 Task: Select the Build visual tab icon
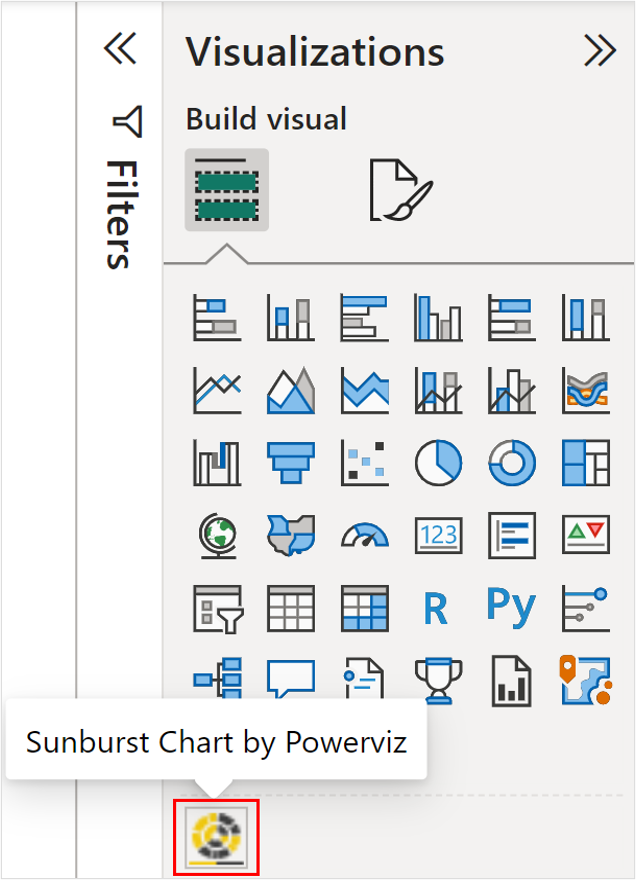click(227, 189)
